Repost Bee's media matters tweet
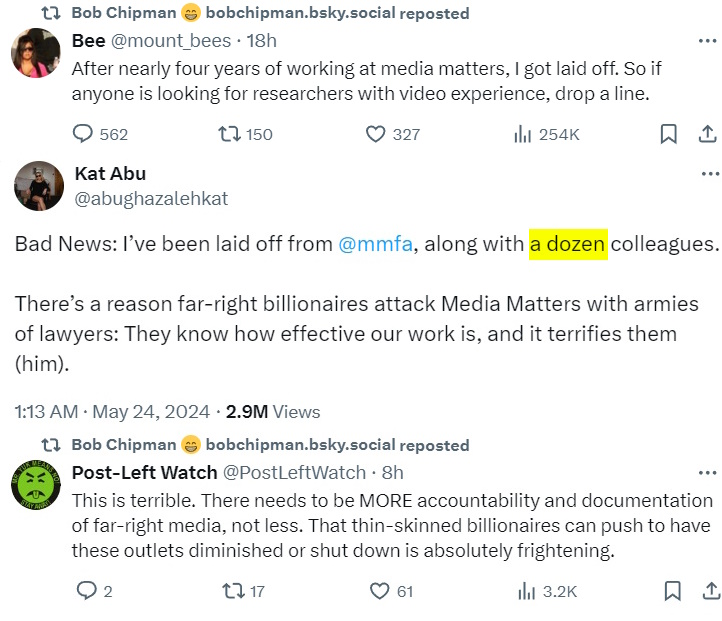This screenshot has height=621, width=722. 229,134
